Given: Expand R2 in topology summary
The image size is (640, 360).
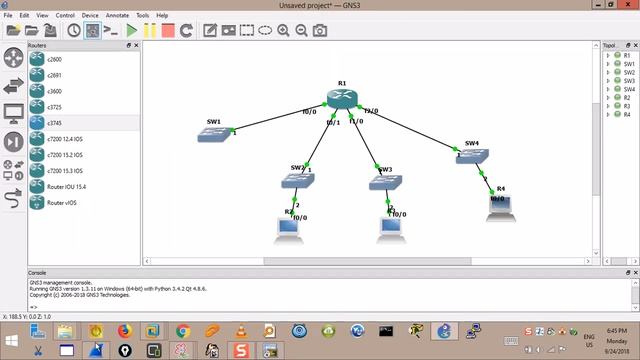Looking at the screenshot, I should tap(608, 98).
